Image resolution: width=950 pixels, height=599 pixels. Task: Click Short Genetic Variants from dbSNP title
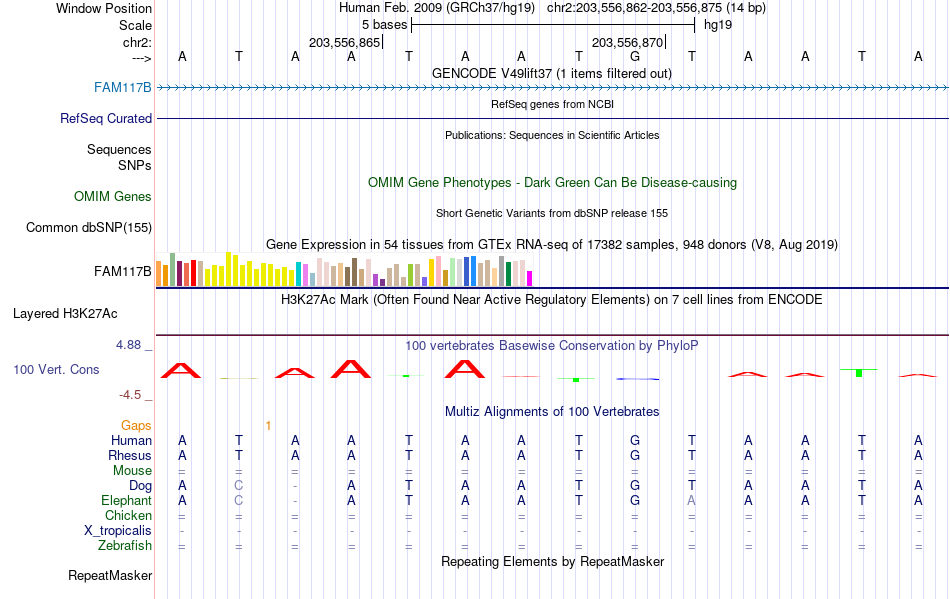tap(551, 213)
